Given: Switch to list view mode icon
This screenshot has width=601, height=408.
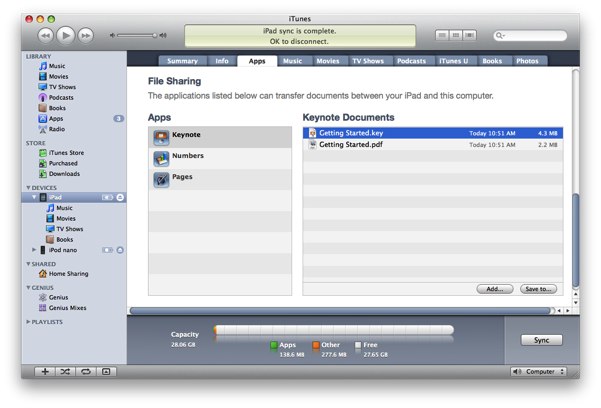Looking at the screenshot, I should click(442, 35).
